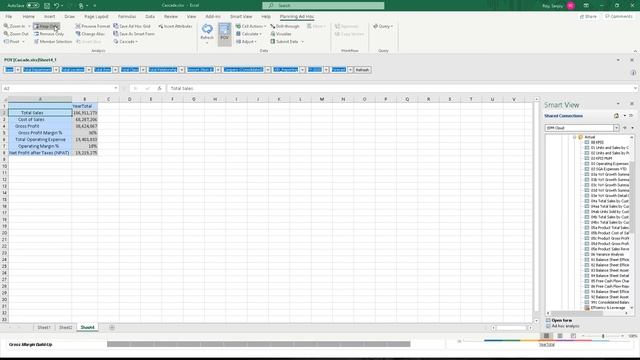Close the Smart View panel

pos(632,104)
